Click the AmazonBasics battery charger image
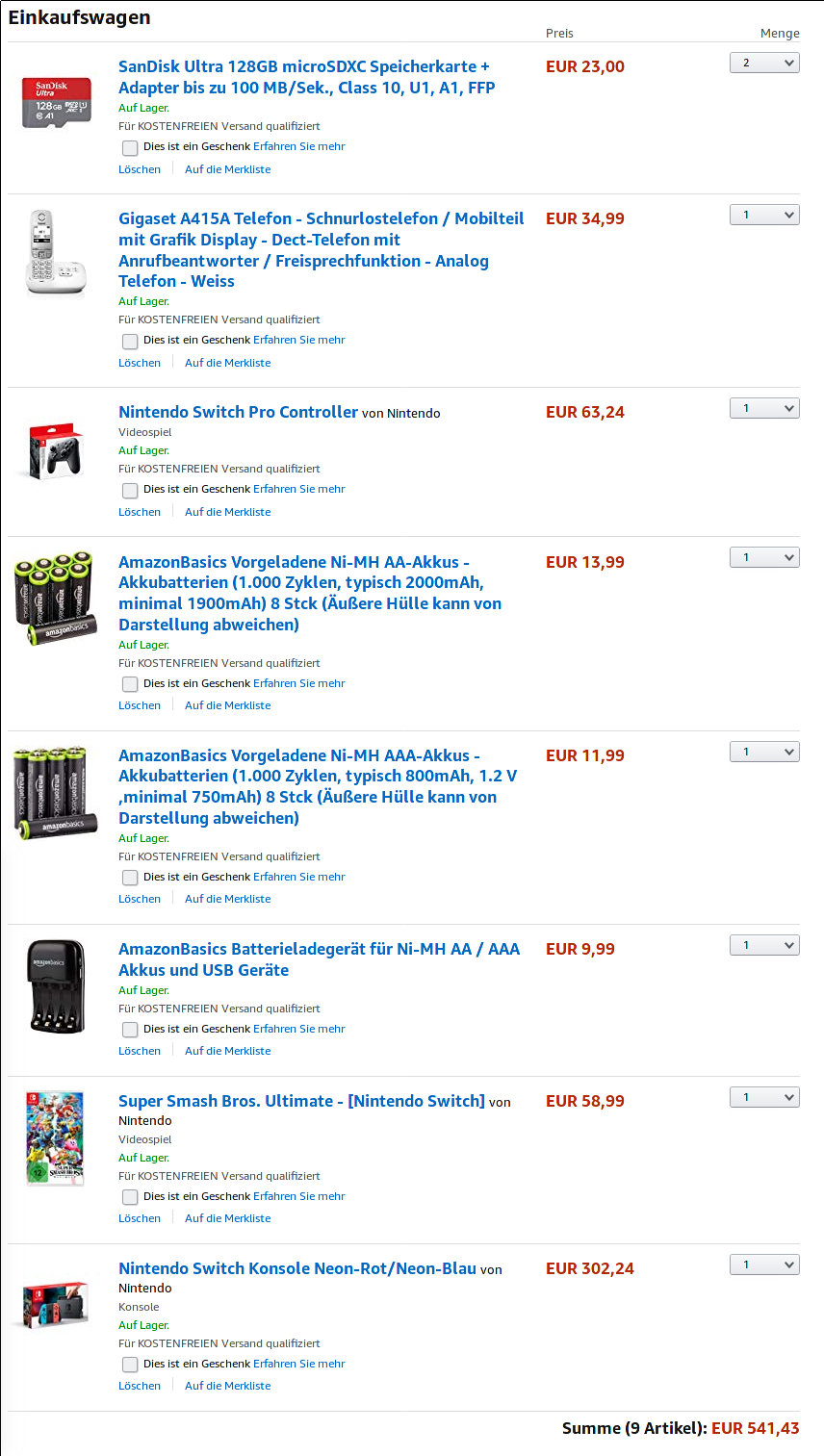 (x=57, y=986)
